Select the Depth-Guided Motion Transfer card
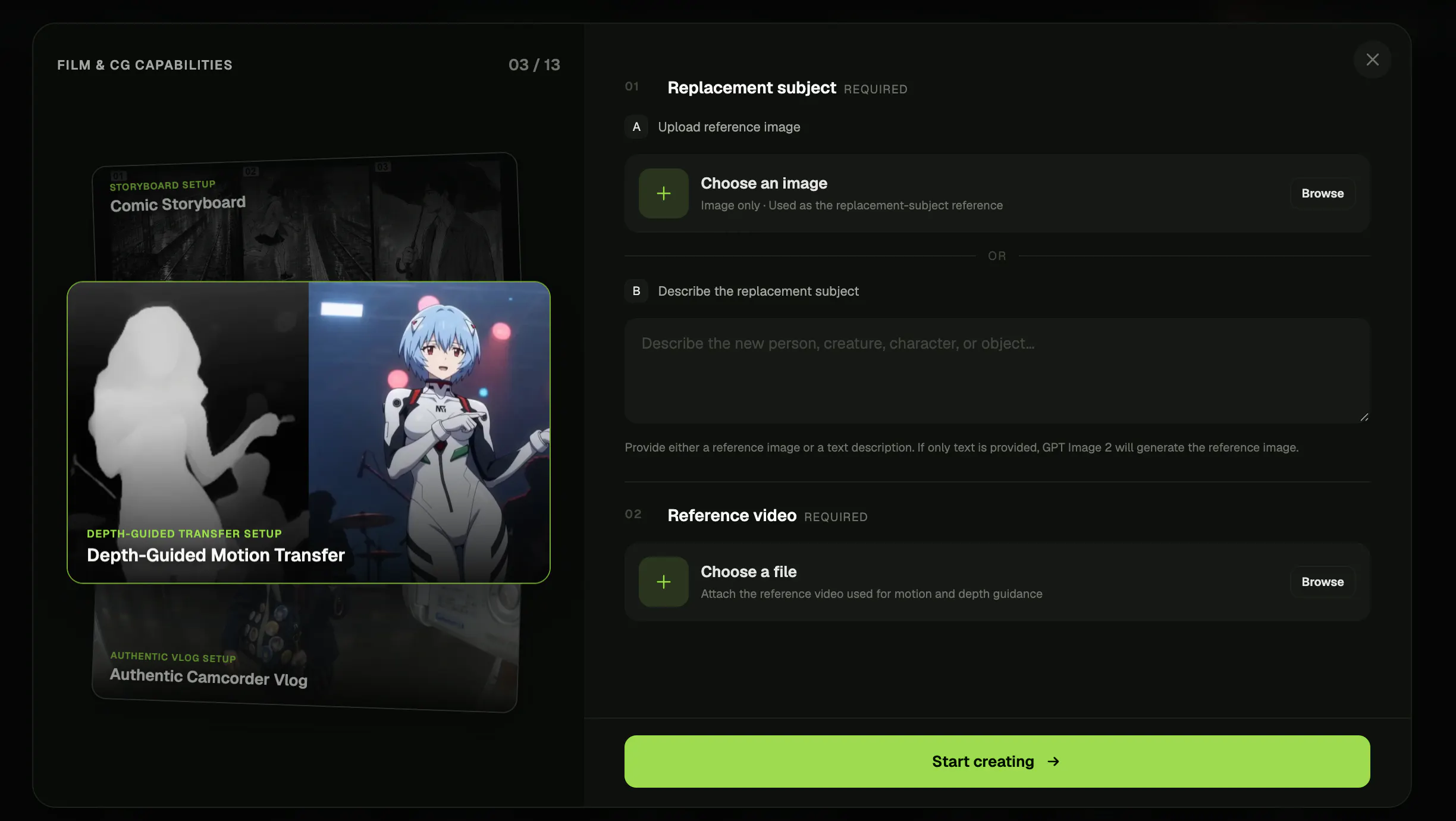The height and width of the screenshot is (821, 1456). tap(309, 432)
